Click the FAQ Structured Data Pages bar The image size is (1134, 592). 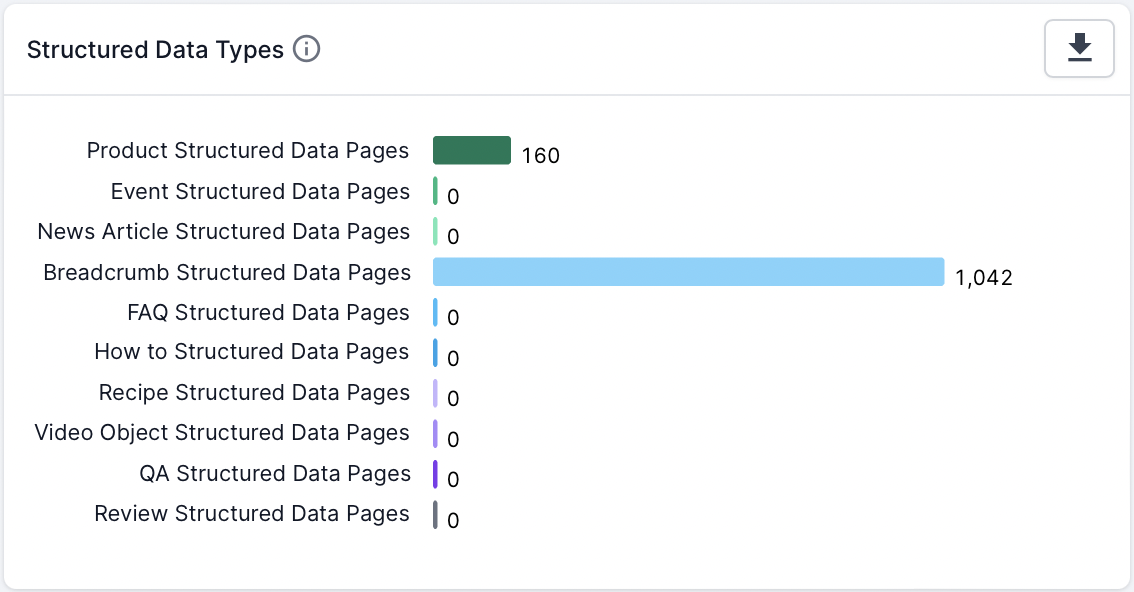(434, 311)
